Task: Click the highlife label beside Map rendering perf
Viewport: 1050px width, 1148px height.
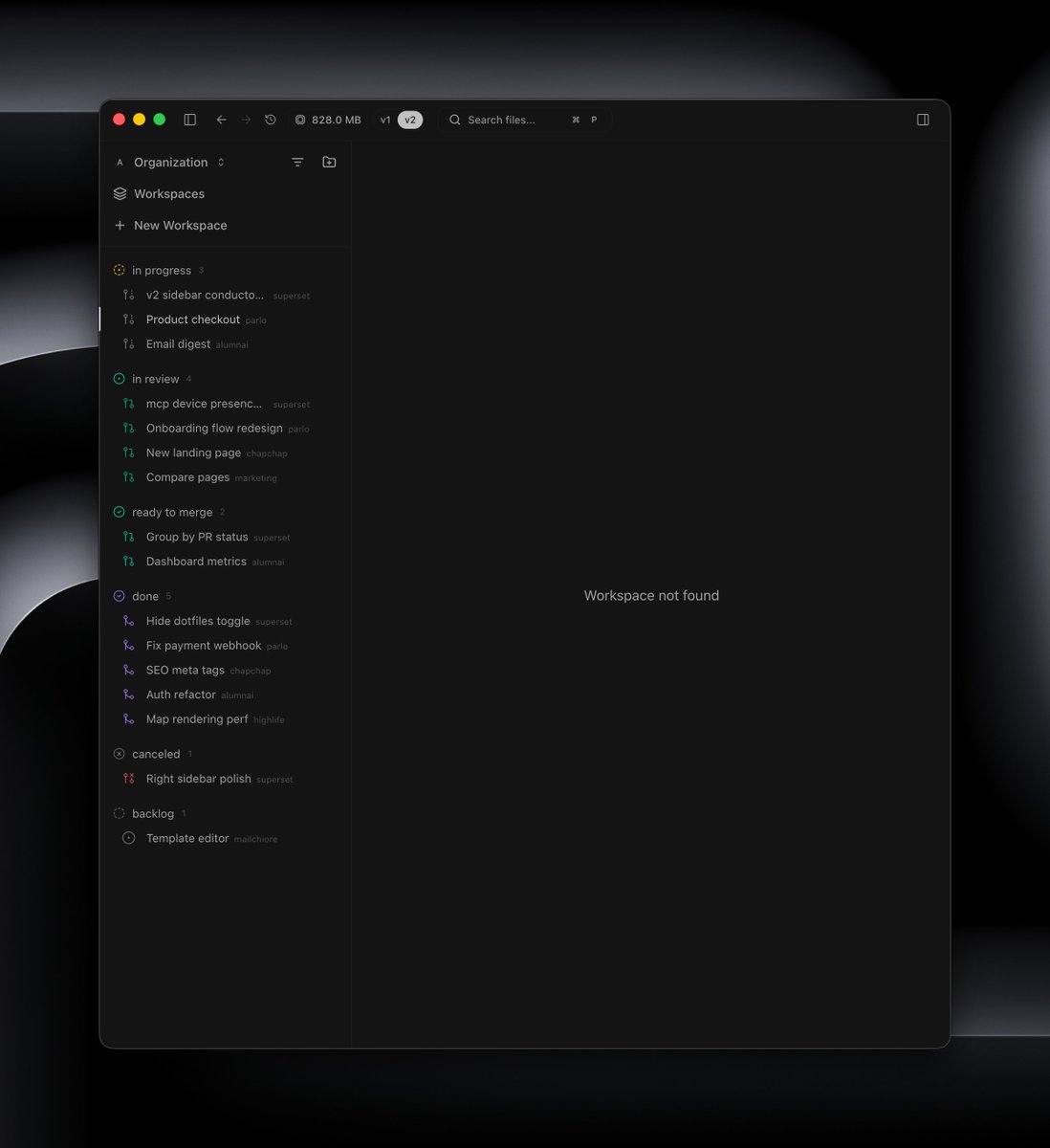Action: [x=269, y=720]
